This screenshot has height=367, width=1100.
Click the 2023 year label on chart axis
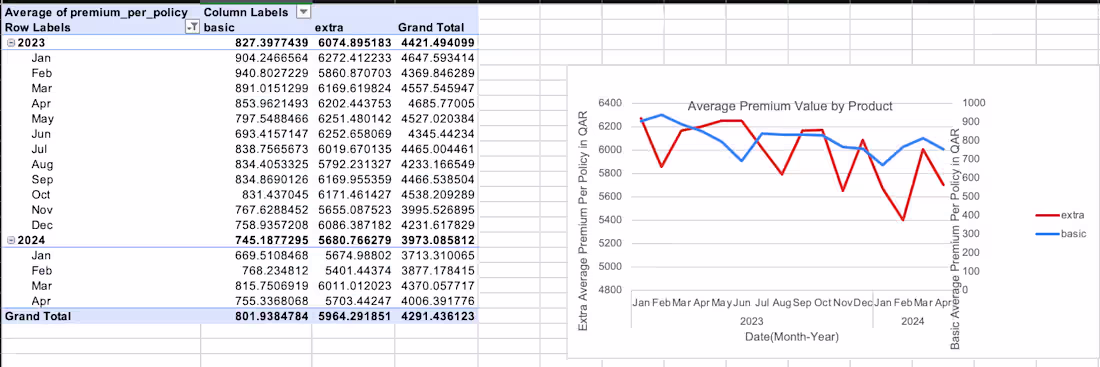click(751, 321)
